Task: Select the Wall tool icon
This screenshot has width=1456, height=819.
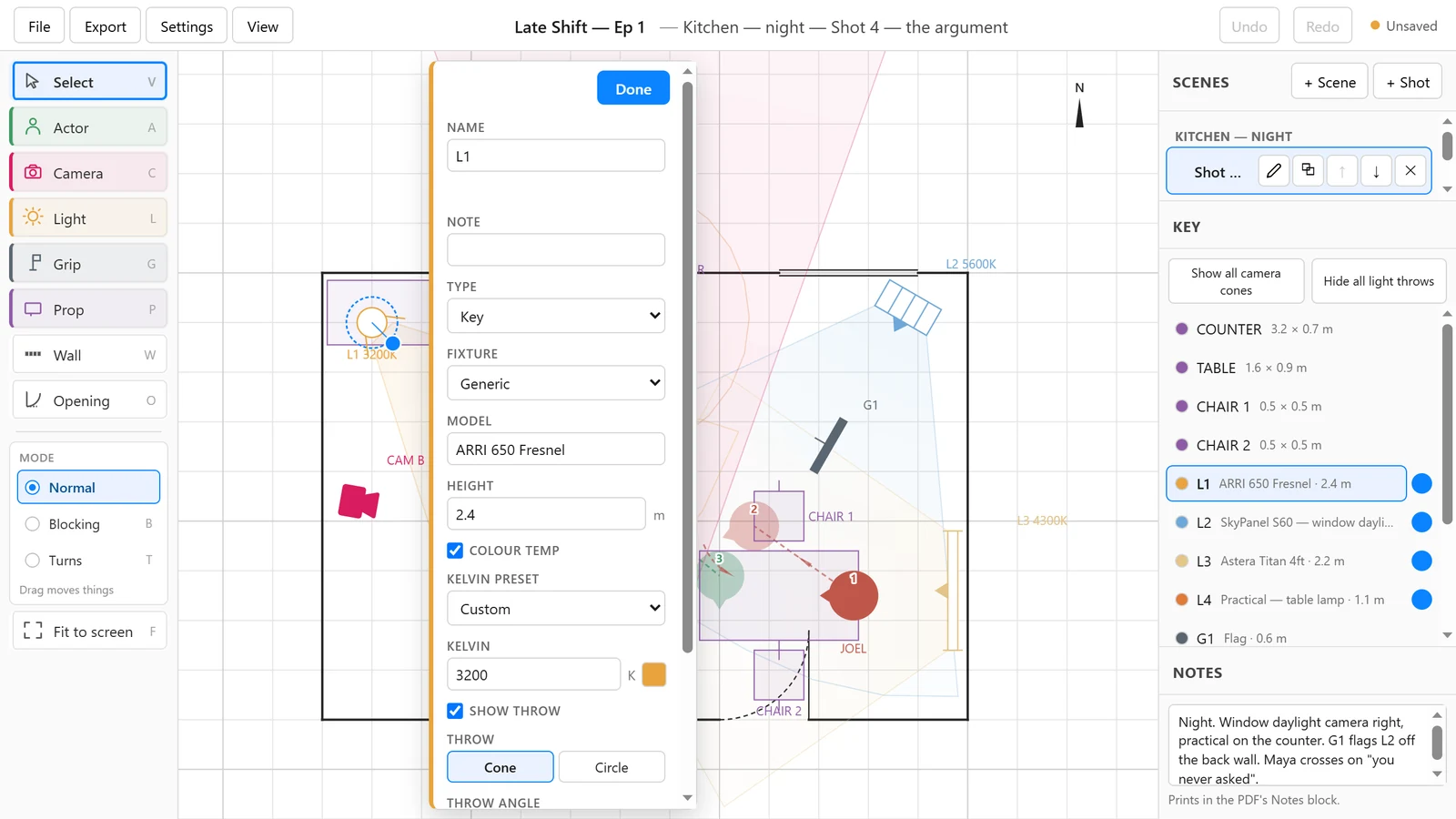Action: coord(33,354)
